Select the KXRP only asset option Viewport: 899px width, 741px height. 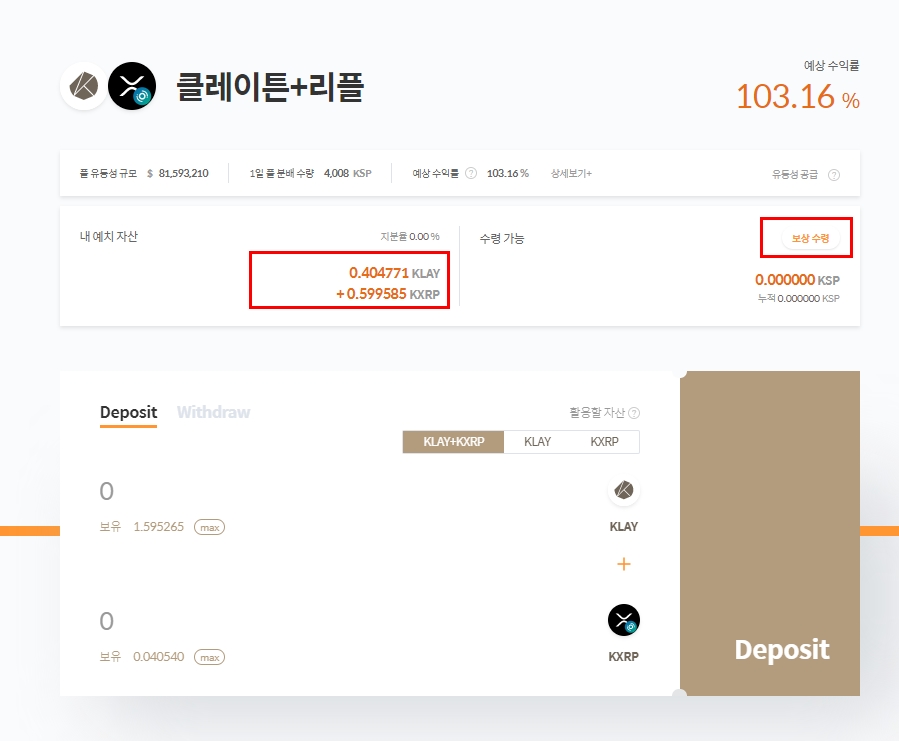[604, 442]
